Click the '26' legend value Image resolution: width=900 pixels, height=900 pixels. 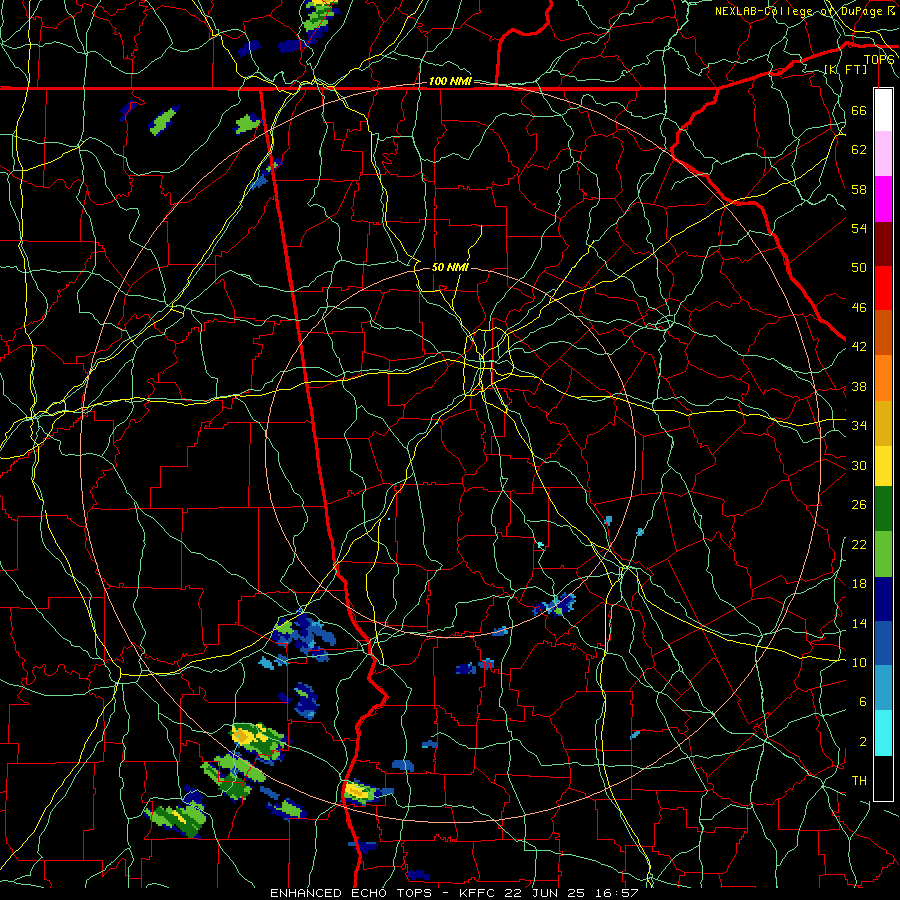click(x=859, y=505)
